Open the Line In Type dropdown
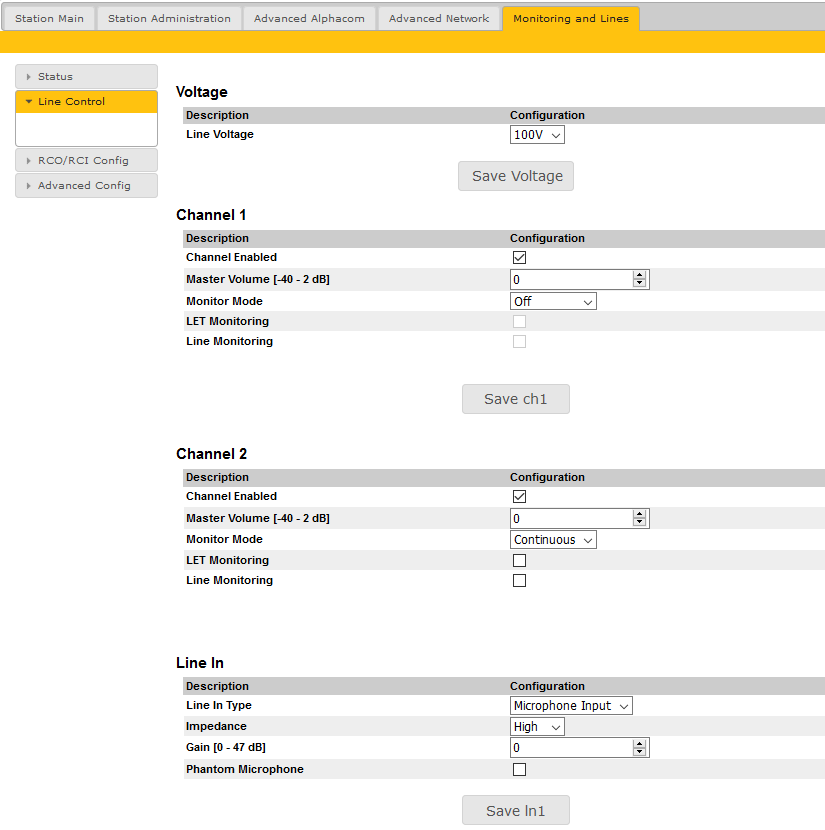The width and height of the screenshot is (825, 830). click(x=571, y=706)
